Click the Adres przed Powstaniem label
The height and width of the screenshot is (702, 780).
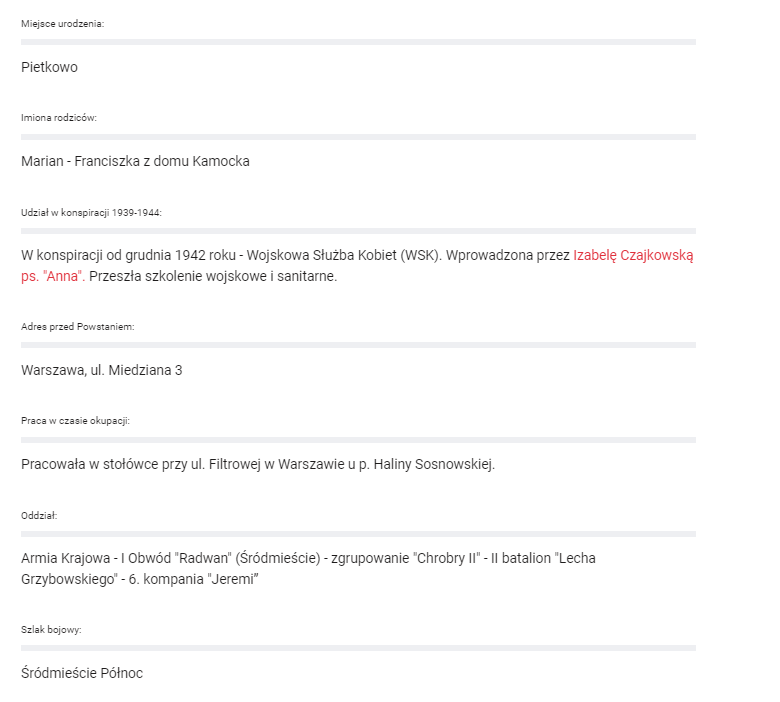point(78,327)
